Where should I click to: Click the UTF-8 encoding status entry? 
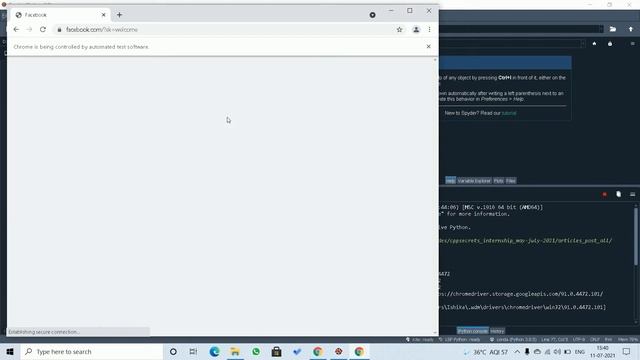point(578,340)
